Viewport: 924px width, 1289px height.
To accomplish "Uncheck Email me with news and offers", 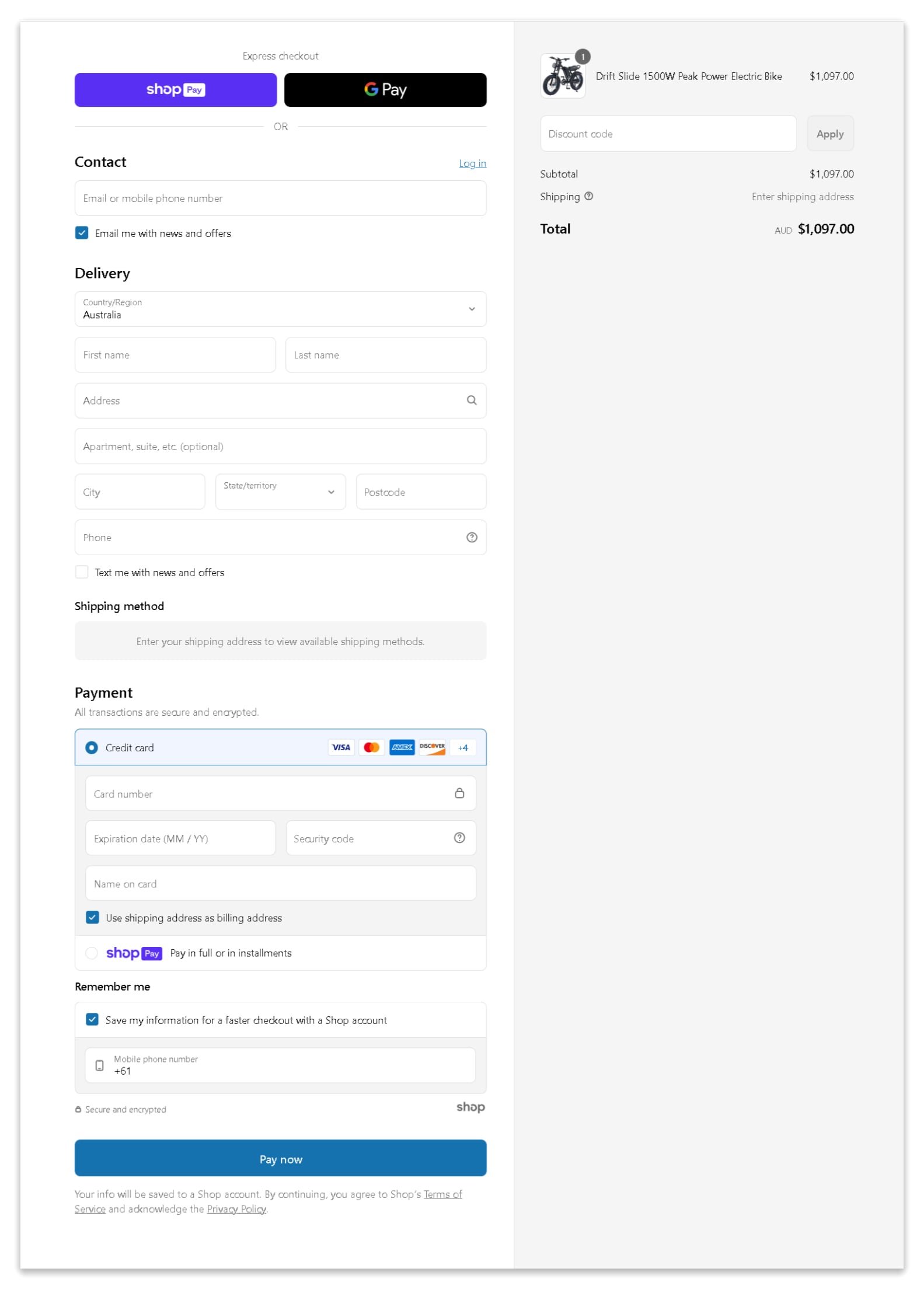I will coord(82,233).
